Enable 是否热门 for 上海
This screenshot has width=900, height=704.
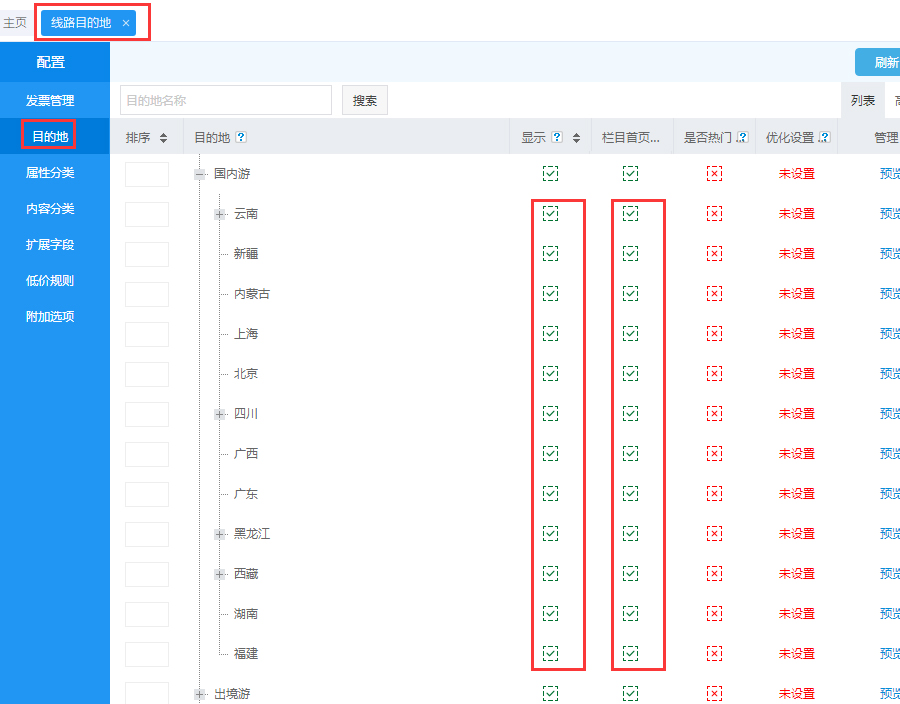click(x=715, y=333)
